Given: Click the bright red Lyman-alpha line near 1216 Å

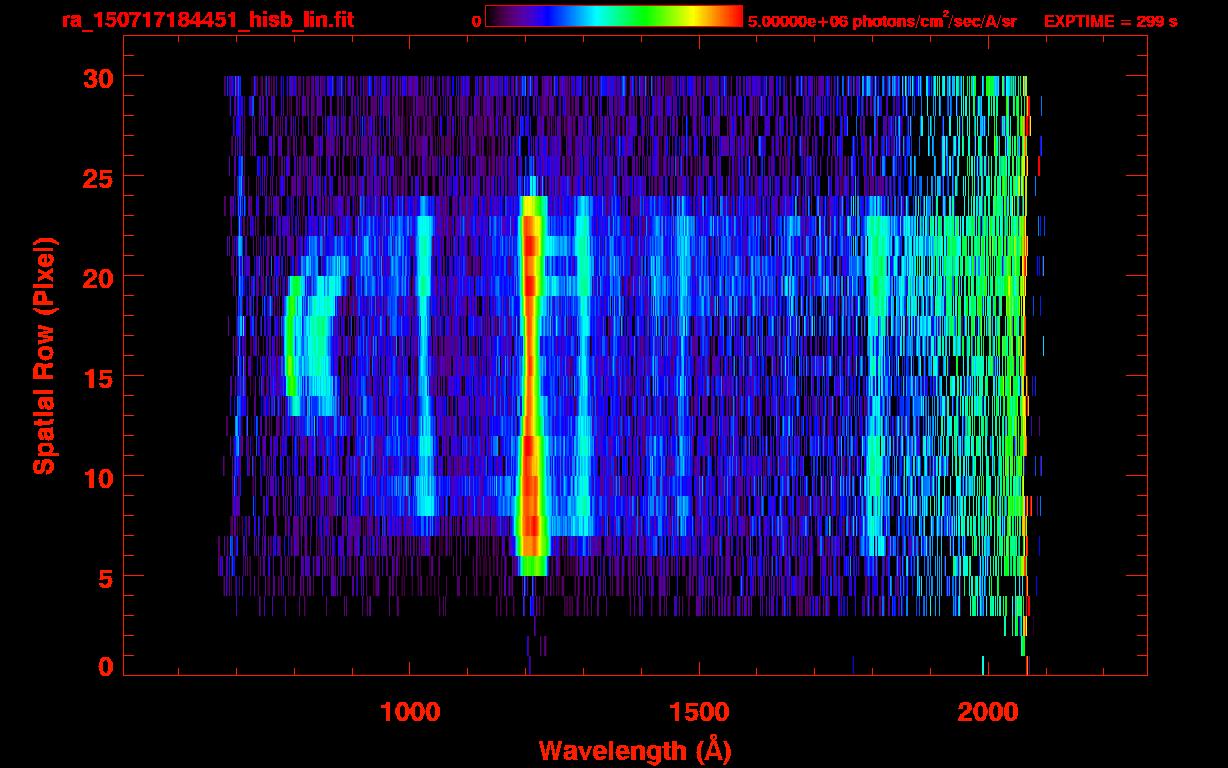Looking at the screenshot, I should [x=531, y=385].
